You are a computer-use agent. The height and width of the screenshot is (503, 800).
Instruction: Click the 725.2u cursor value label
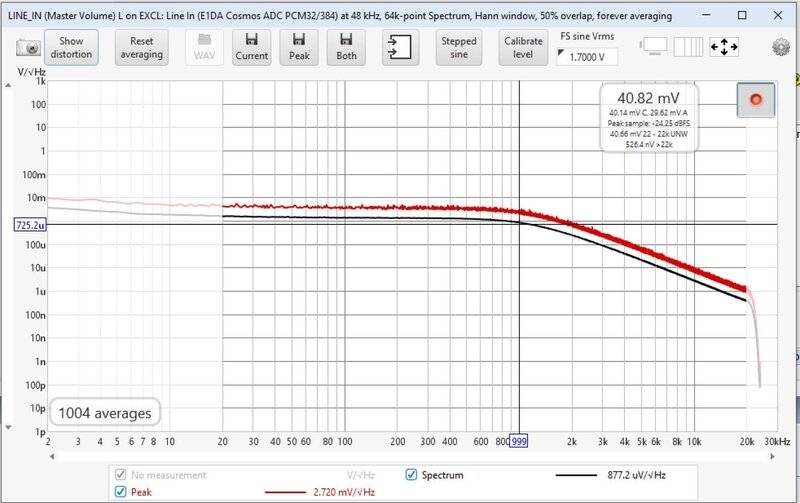click(x=30, y=225)
